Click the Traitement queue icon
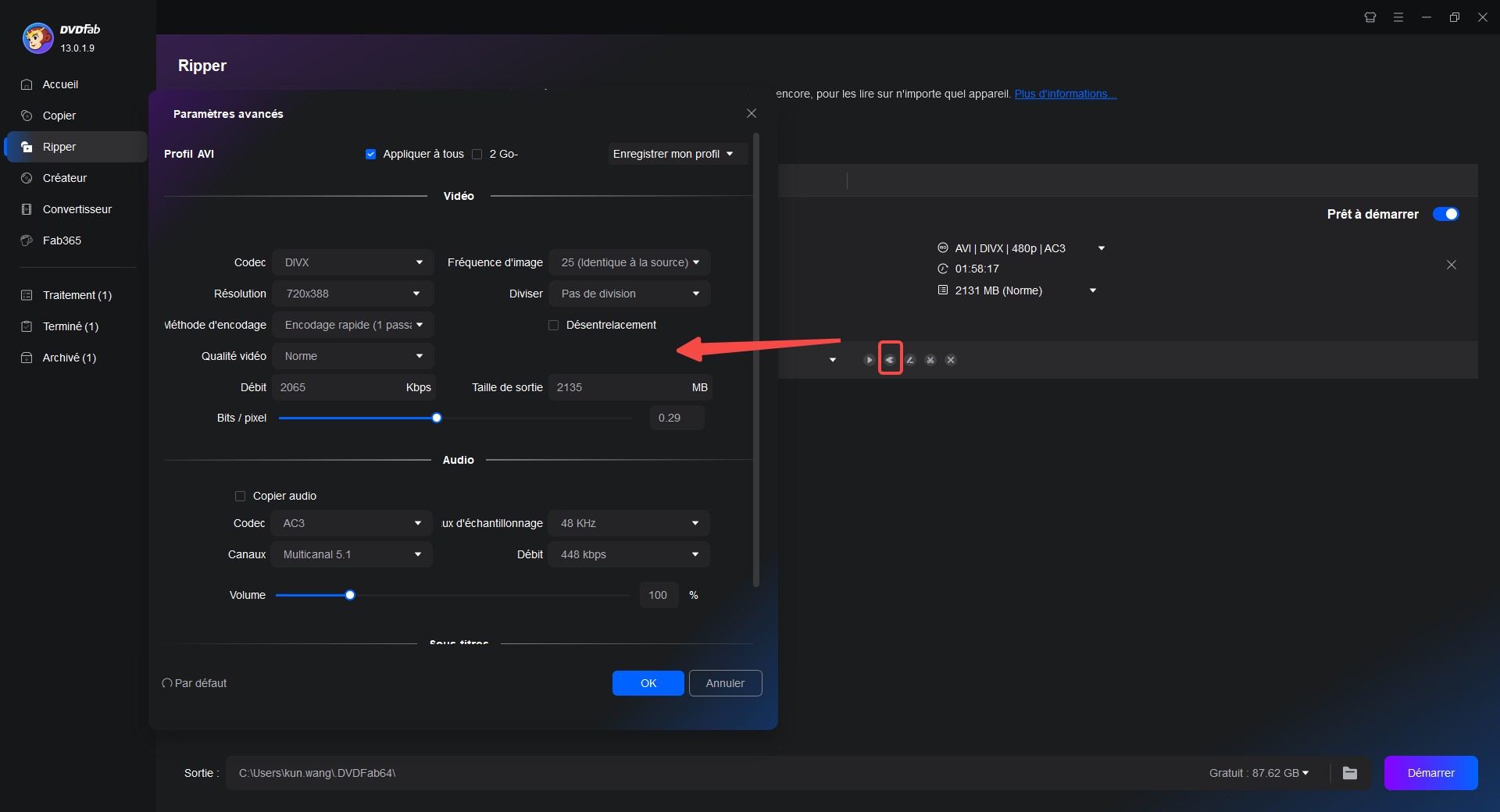 coord(27,295)
